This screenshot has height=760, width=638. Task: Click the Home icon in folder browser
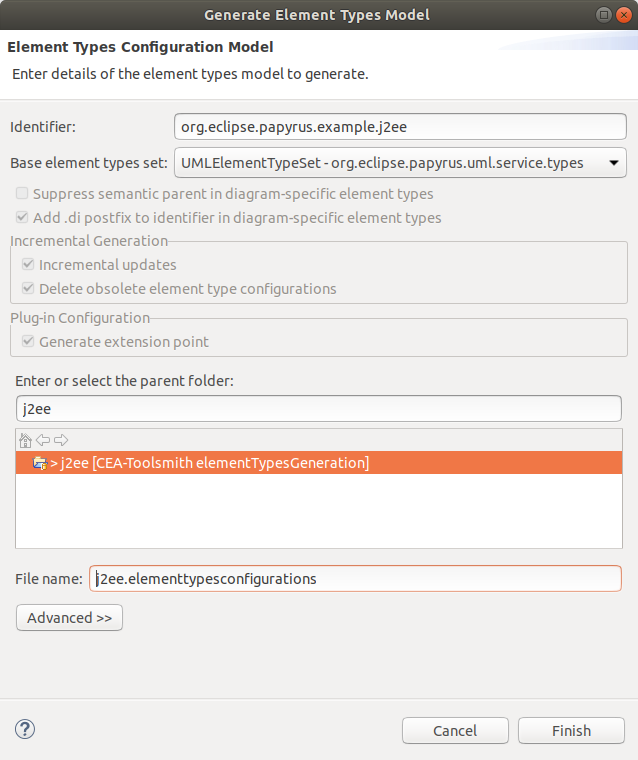pyautogui.click(x=25, y=440)
